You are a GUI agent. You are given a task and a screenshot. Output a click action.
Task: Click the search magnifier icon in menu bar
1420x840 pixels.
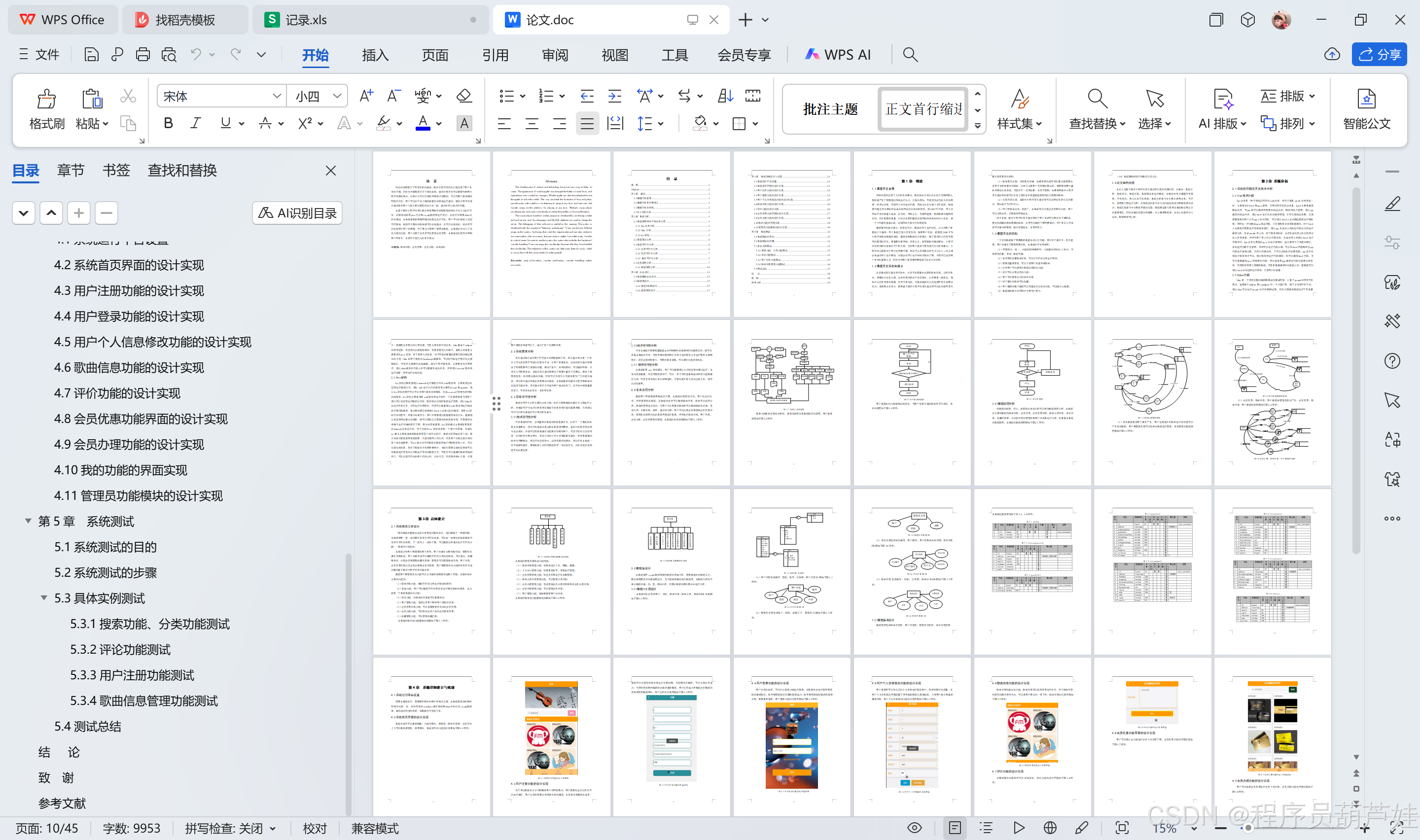coord(910,54)
